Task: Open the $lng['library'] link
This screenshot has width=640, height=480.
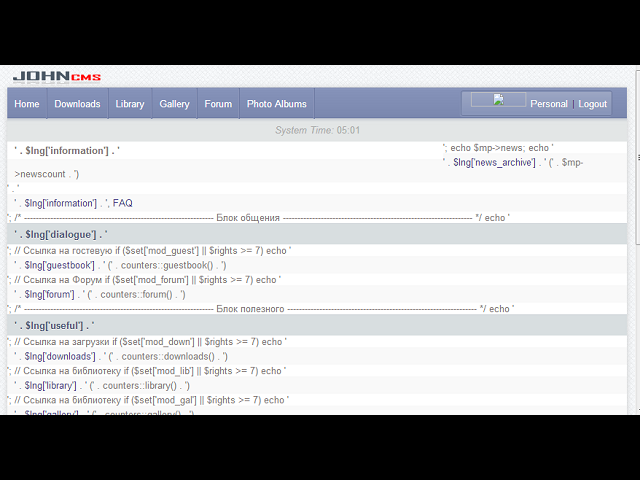Action: [x=51, y=386]
